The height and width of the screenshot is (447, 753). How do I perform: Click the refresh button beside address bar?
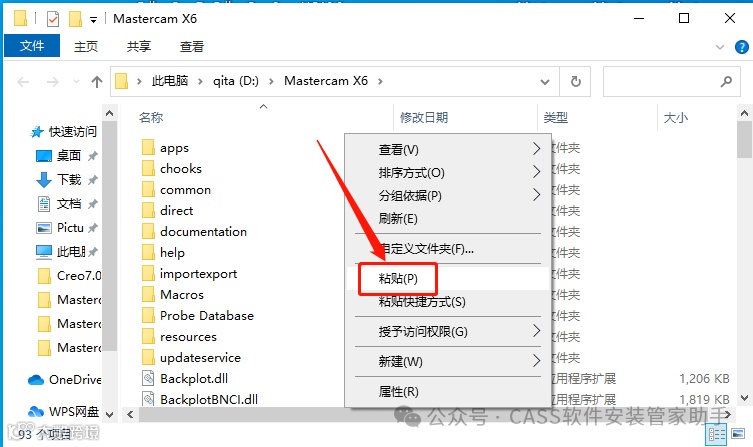click(575, 82)
